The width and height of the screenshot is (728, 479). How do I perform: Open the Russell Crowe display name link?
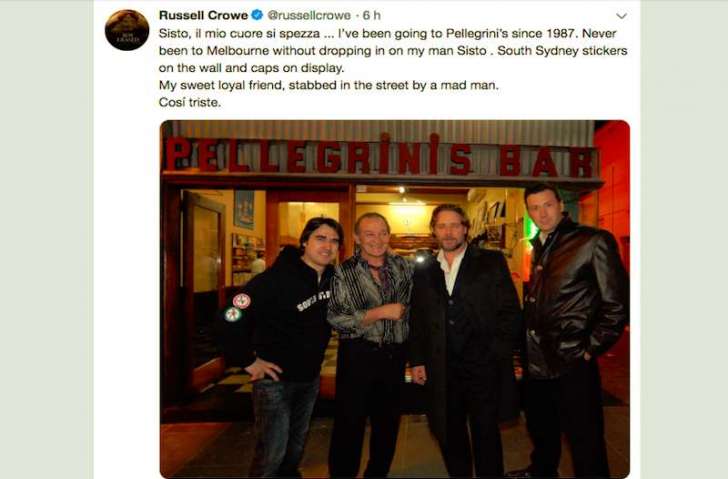[203, 15]
